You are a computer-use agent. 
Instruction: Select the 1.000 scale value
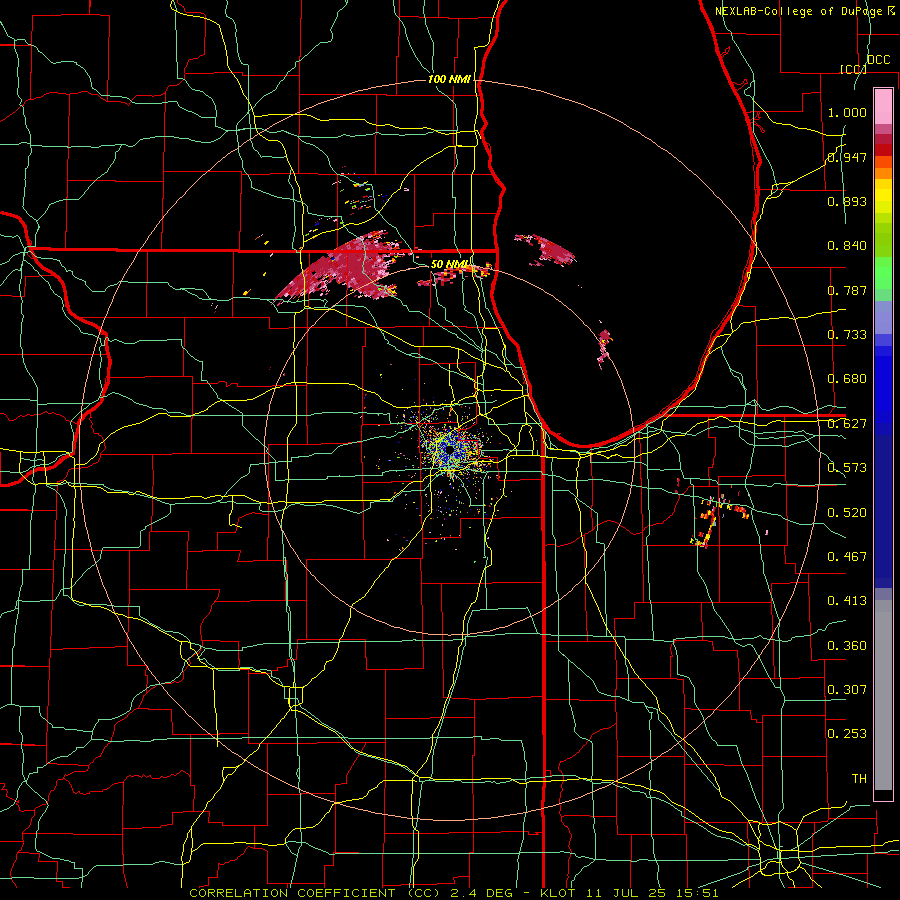tap(847, 112)
